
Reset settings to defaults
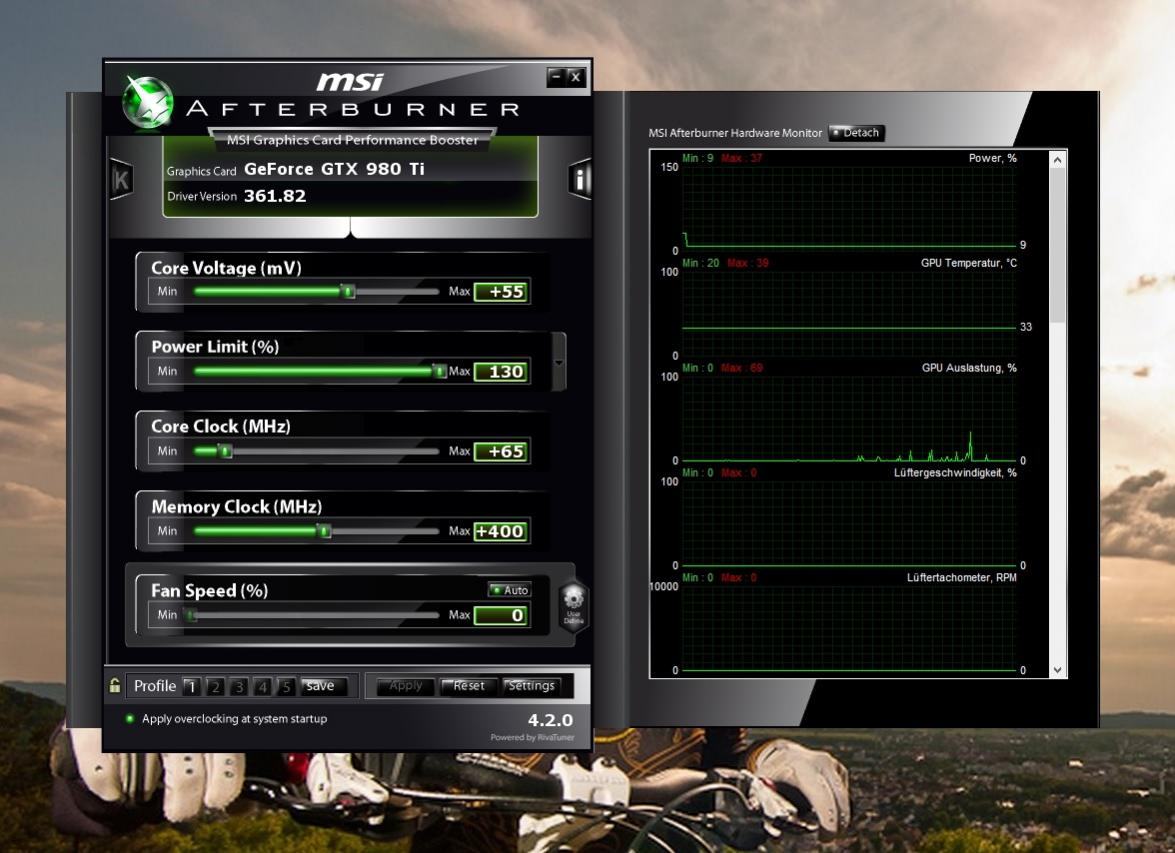click(468, 686)
